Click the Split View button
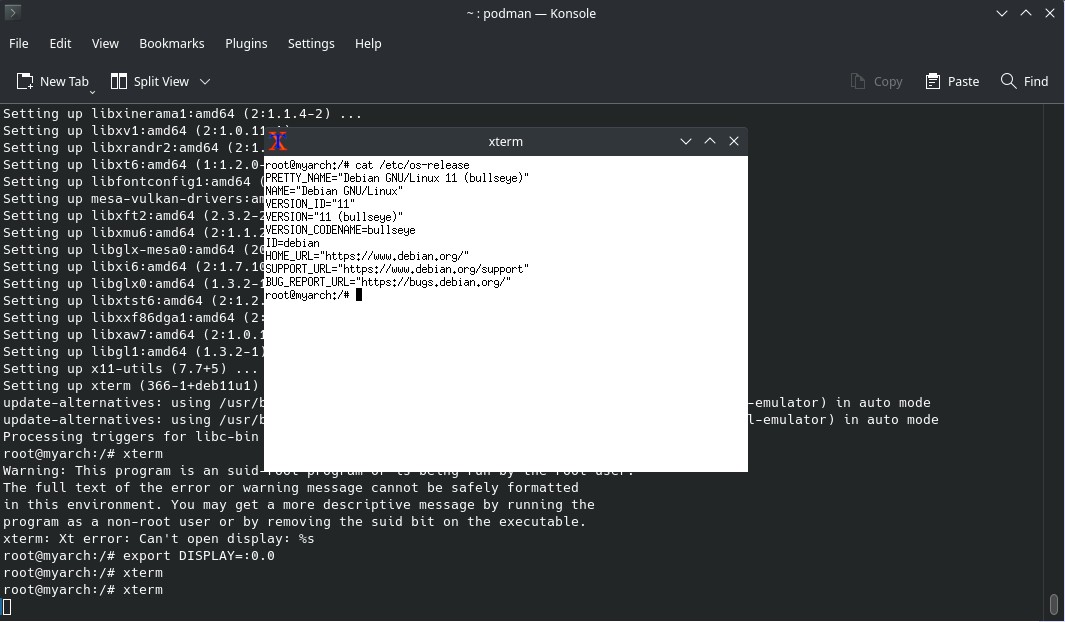 tap(149, 81)
